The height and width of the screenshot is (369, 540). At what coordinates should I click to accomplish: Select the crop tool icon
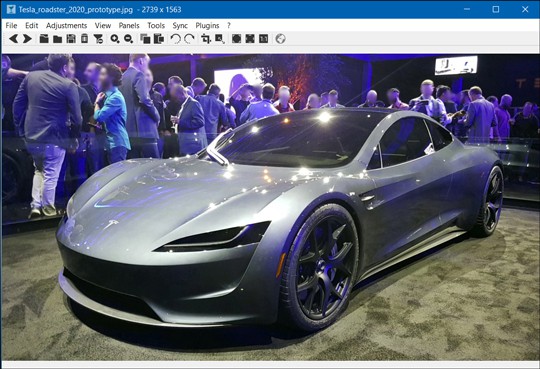click(x=206, y=39)
